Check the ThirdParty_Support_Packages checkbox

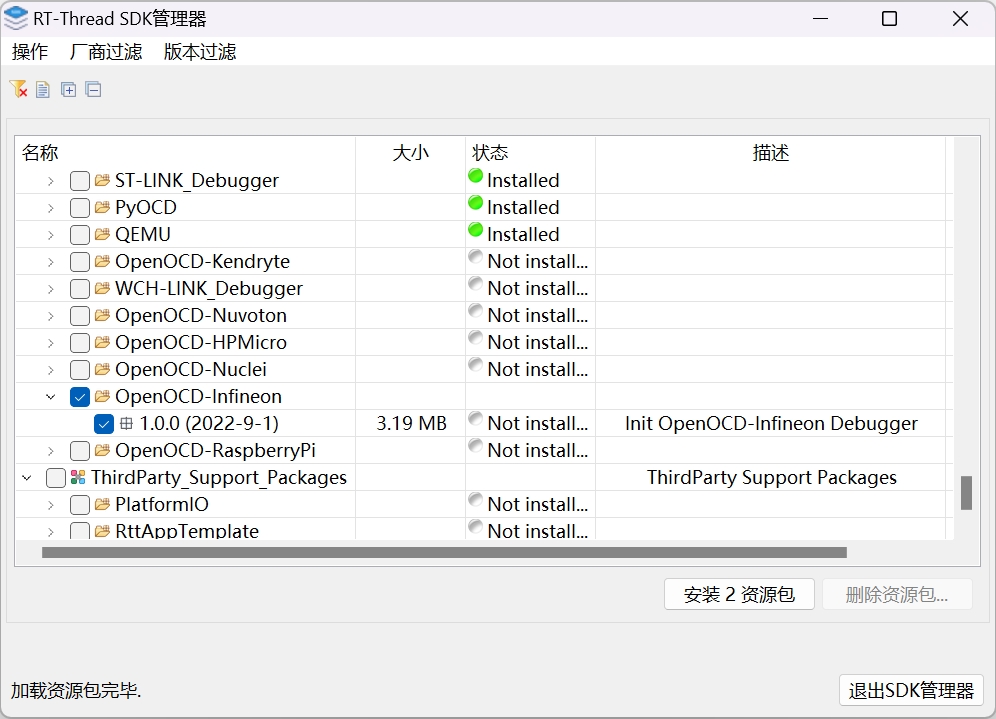(x=56, y=477)
